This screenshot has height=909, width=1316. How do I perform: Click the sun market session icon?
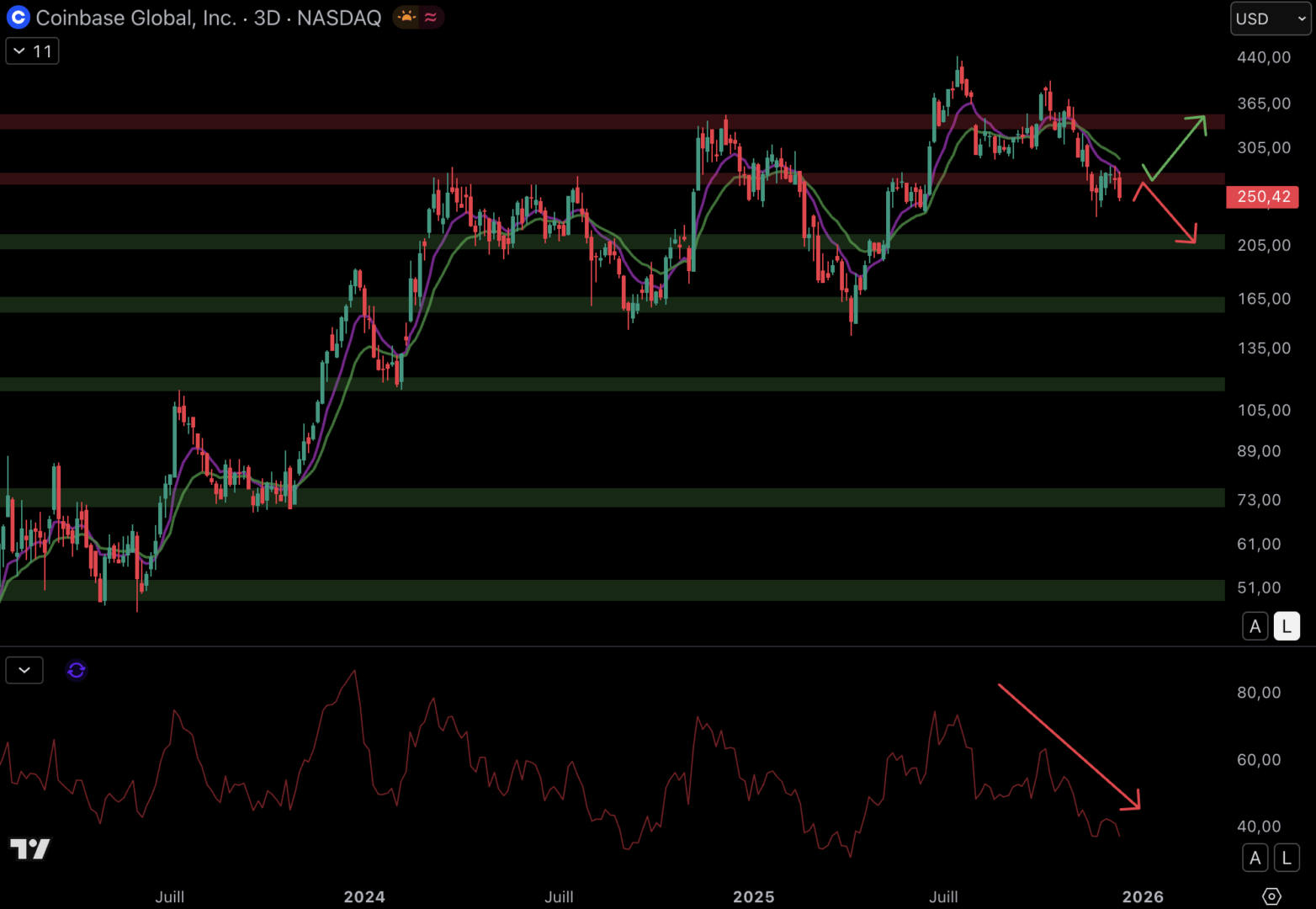(406, 18)
